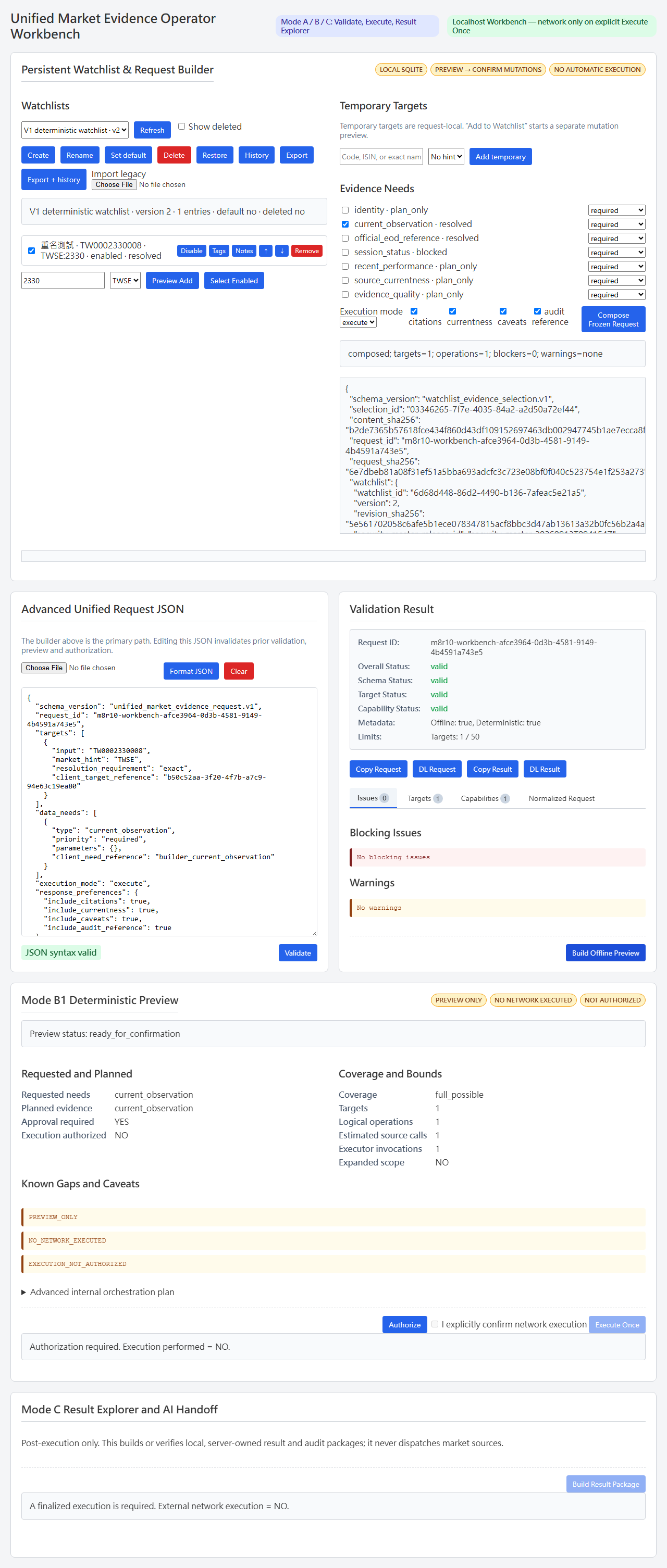This screenshot has height=1568, width=667.
Task: Switch to the Targets tab
Action: tap(425, 799)
